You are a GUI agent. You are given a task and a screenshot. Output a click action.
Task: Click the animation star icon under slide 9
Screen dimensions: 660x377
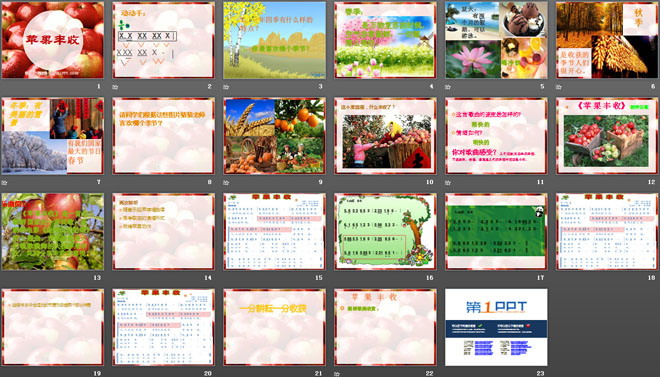226,183
